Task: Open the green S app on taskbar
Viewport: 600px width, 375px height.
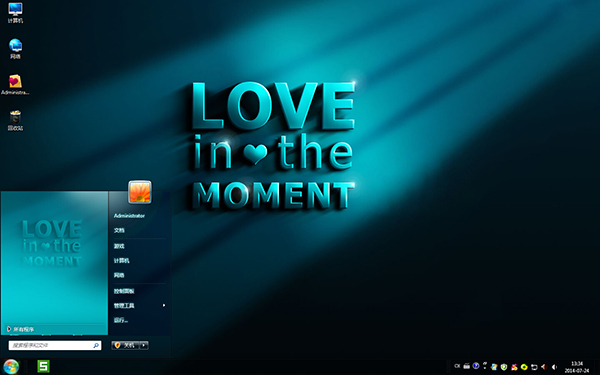Action: point(43,366)
